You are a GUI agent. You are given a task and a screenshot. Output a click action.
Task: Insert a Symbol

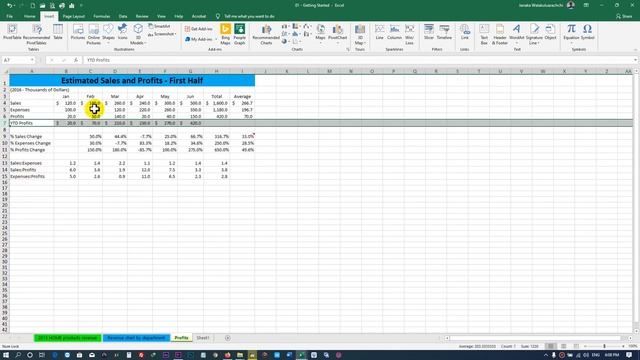tap(587, 32)
